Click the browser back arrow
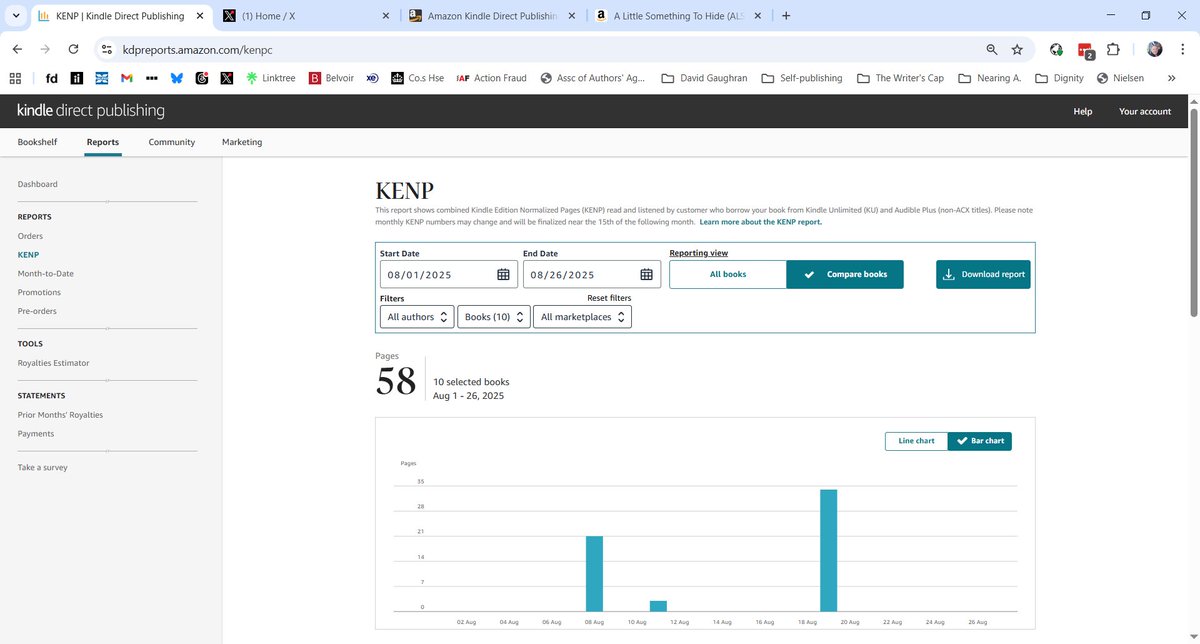1200x644 pixels. coord(18,49)
